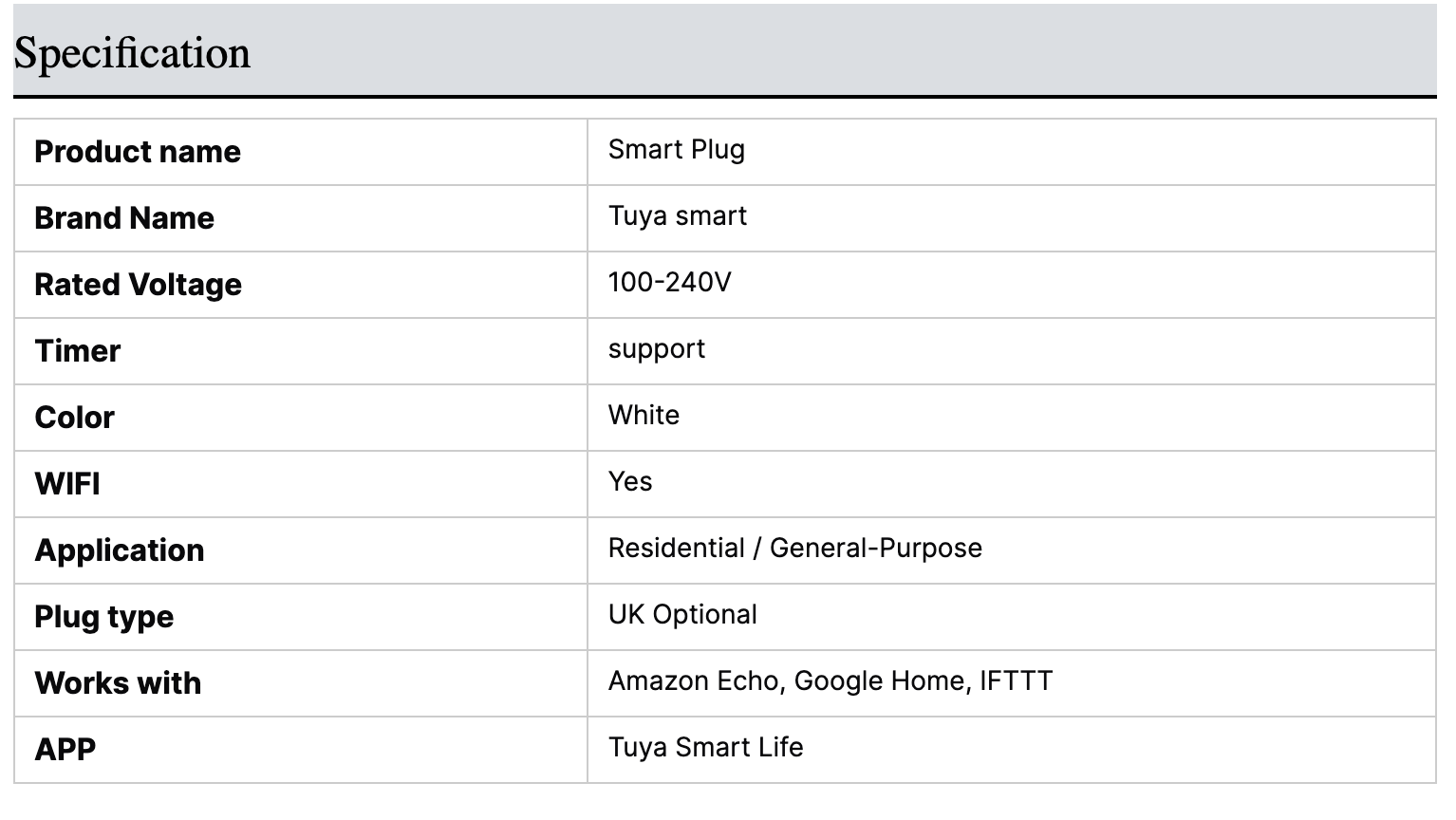Select the 100-240V voltage value
This screenshot has width=1456, height=820.
pyautogui.click(x=669, y=283)
